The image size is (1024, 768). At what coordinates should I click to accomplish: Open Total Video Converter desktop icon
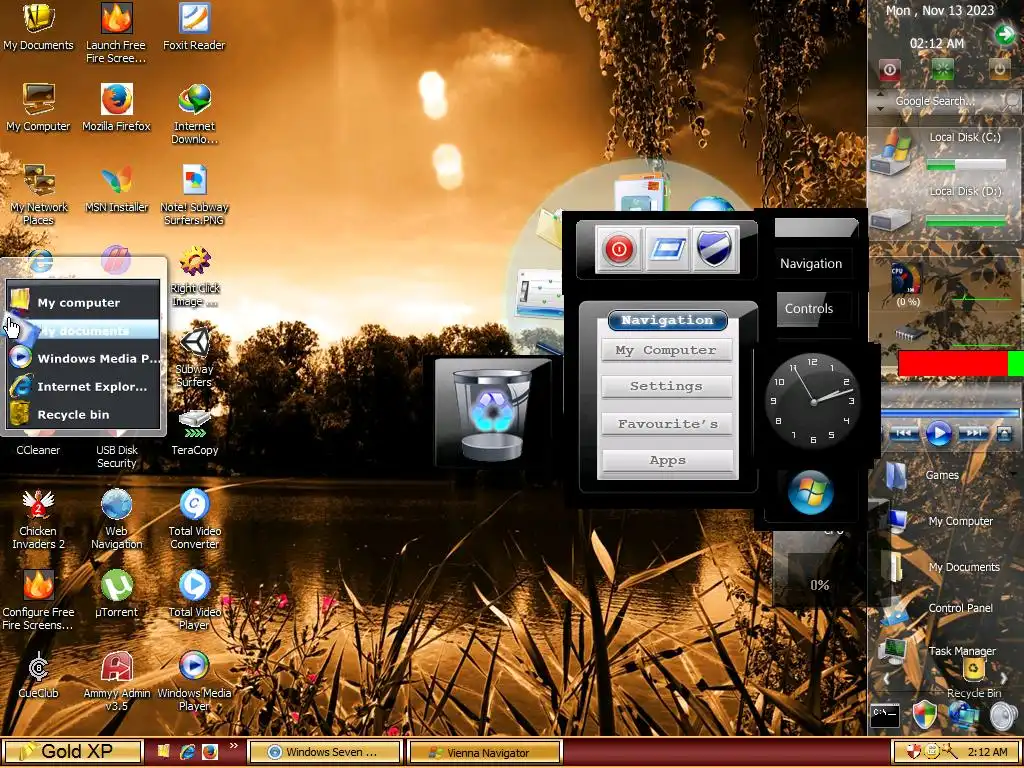pos(195,519)
